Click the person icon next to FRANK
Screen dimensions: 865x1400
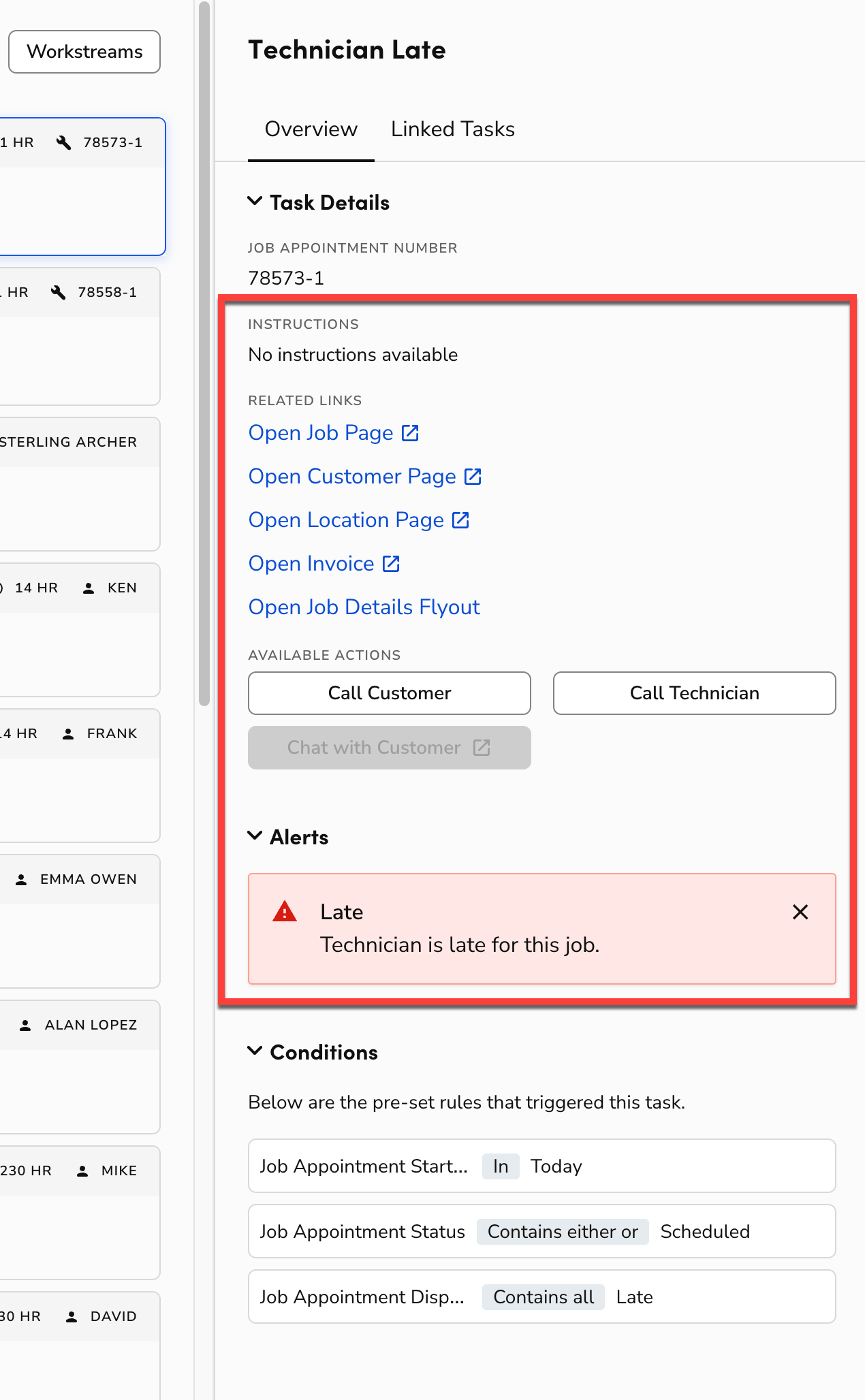tap(68, 734)
